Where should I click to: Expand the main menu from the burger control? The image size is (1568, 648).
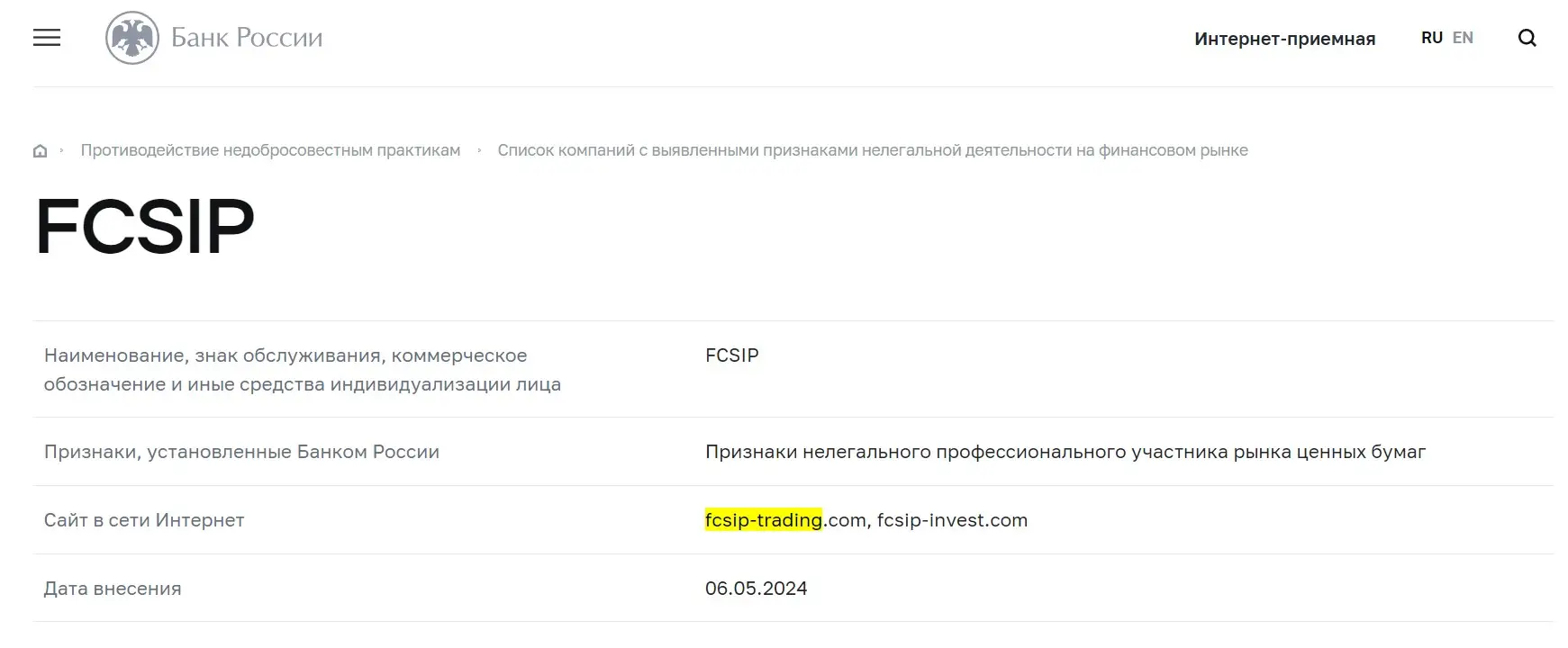(x=45, y=37)
